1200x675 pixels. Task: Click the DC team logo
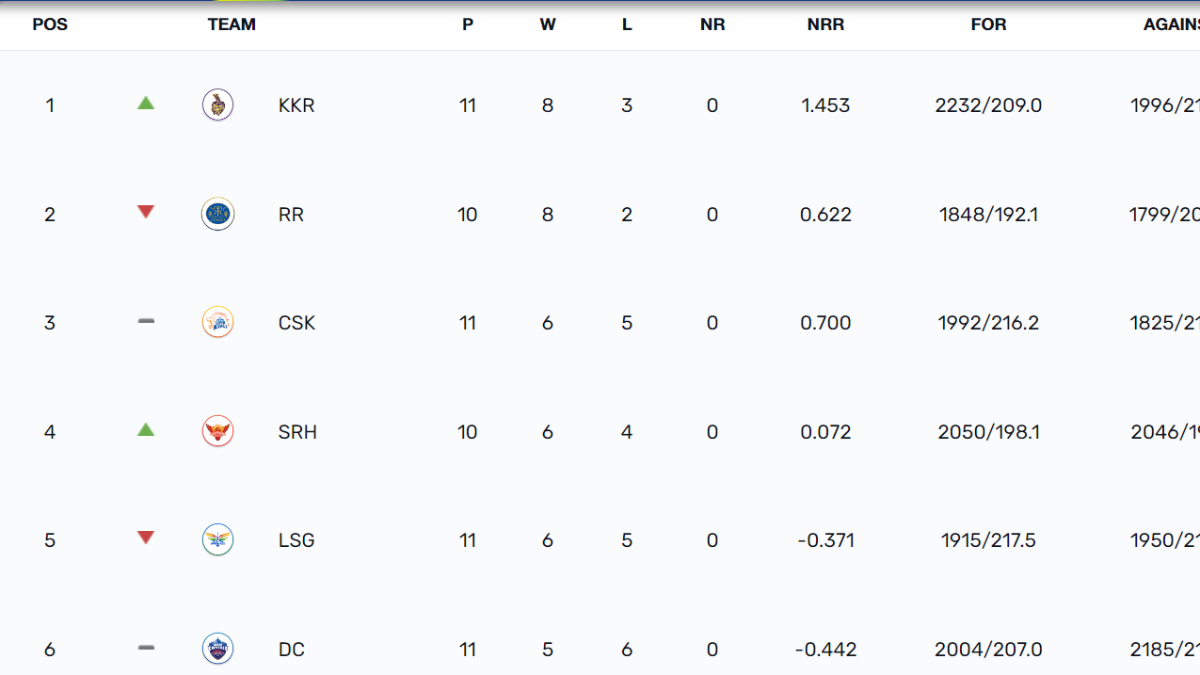218,649
